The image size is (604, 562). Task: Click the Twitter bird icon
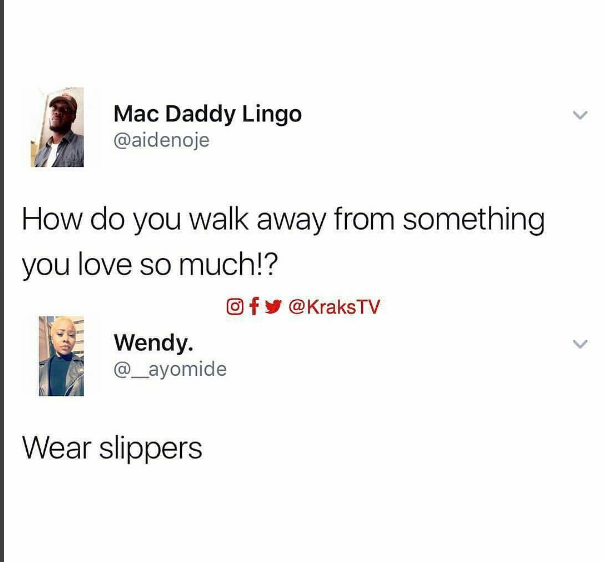pos(273,307)
